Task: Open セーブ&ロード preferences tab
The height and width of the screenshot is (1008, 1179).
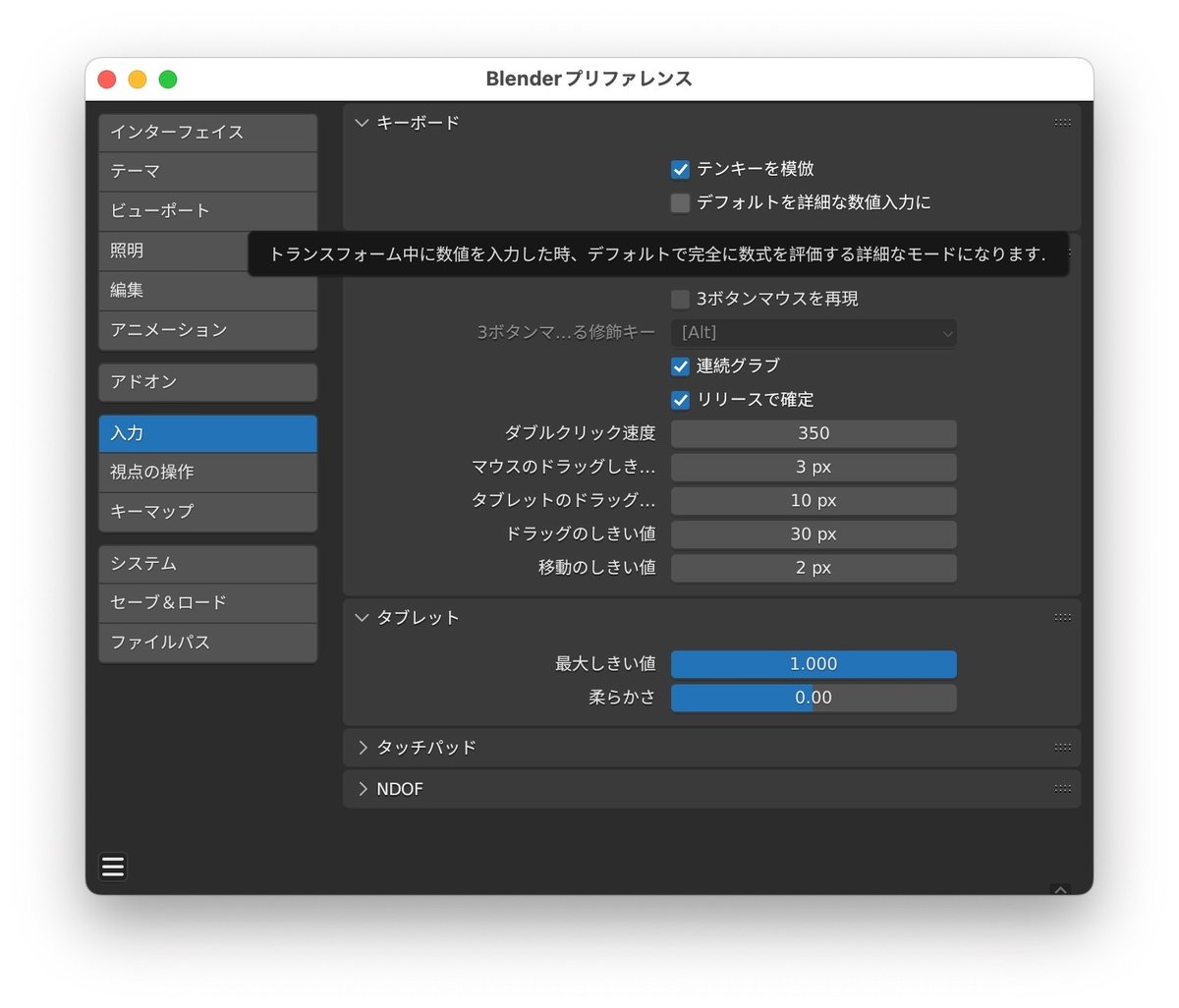Action: tap(208, 603)
